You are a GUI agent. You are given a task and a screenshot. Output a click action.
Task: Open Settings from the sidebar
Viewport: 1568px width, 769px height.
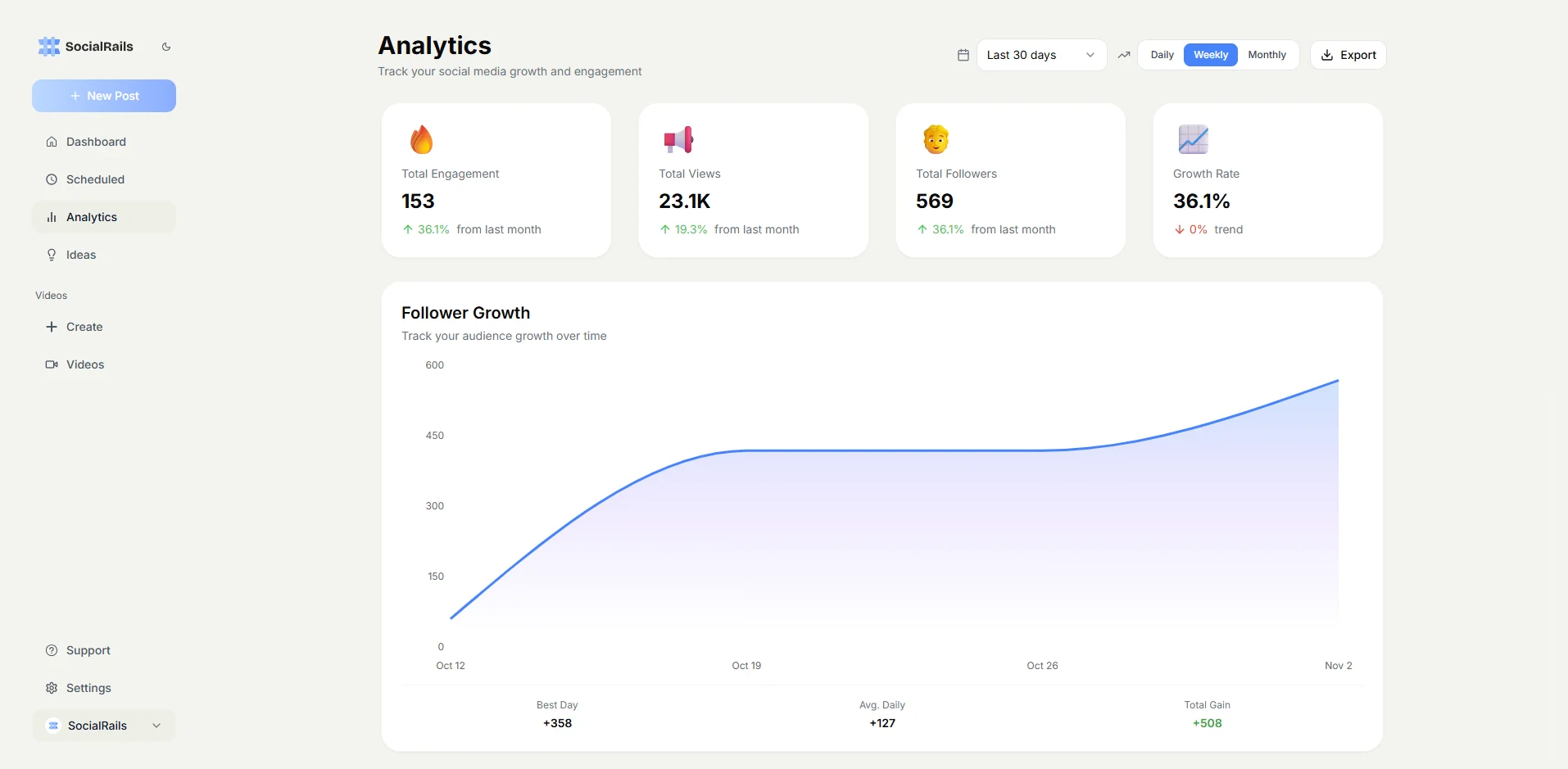(x=88, y=688)
